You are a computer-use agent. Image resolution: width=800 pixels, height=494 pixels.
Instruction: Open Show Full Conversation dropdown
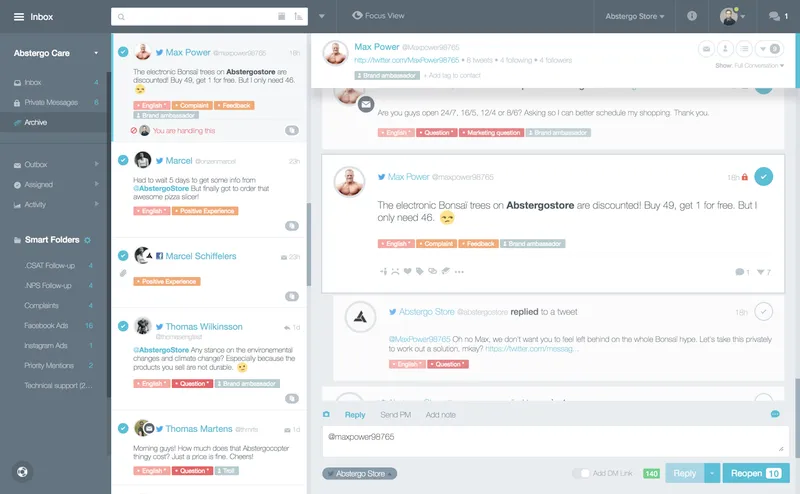point(750,66)
